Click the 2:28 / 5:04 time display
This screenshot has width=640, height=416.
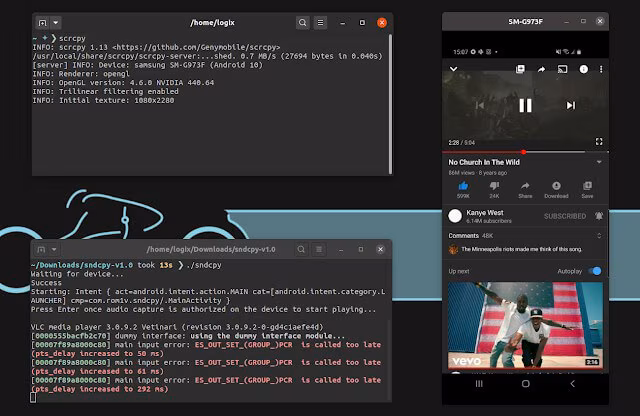tap(461, 142)
